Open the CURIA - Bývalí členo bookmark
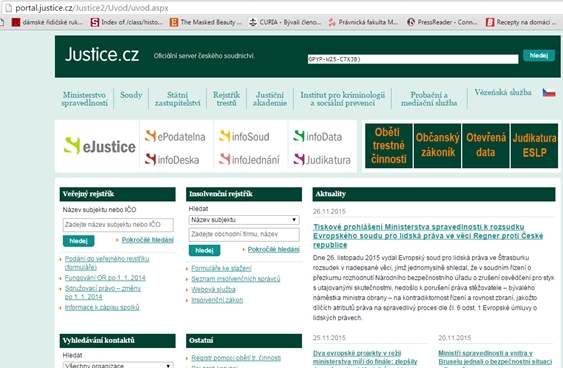 click(x=285, y=22)
